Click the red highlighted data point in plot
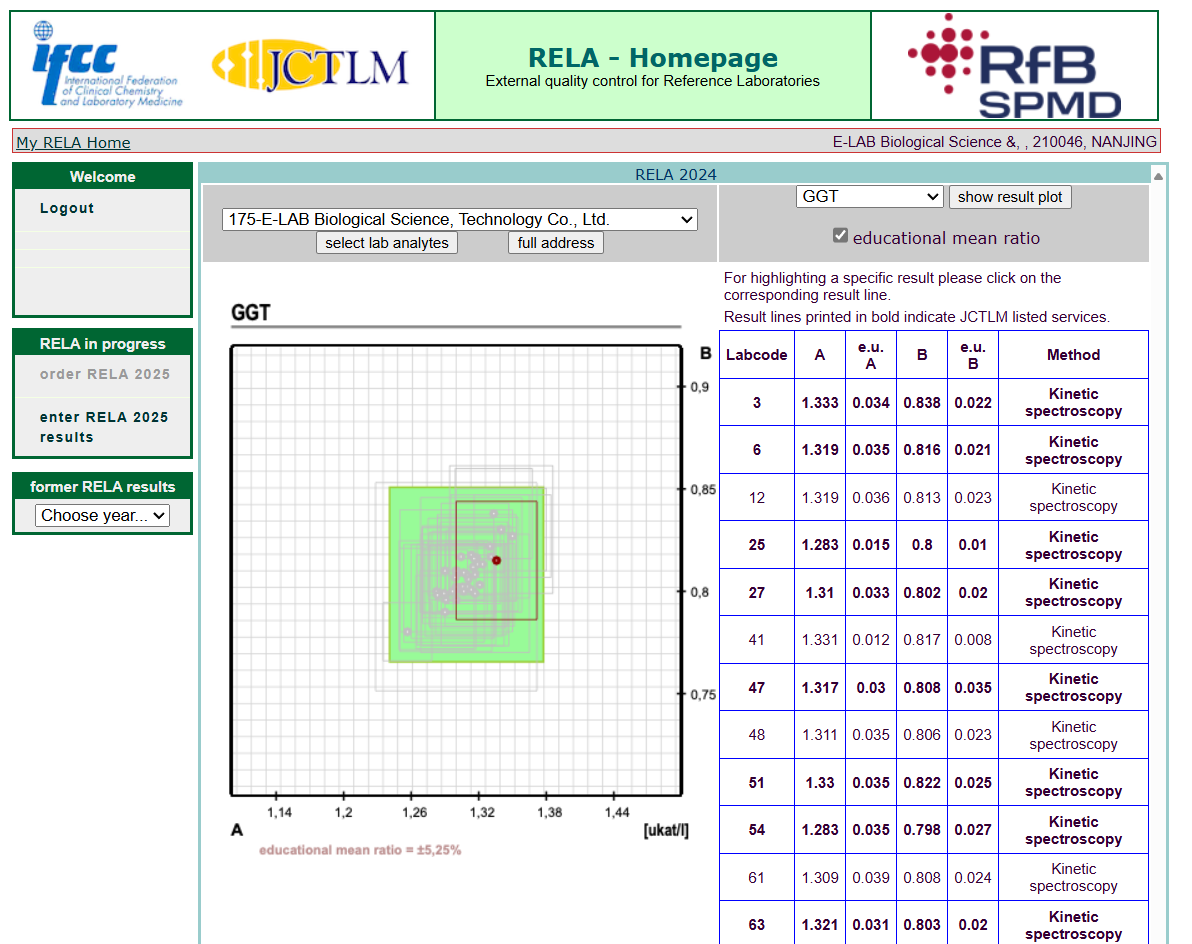The height and width of the screenshot is (944, 1192). (x=496, y=561)
